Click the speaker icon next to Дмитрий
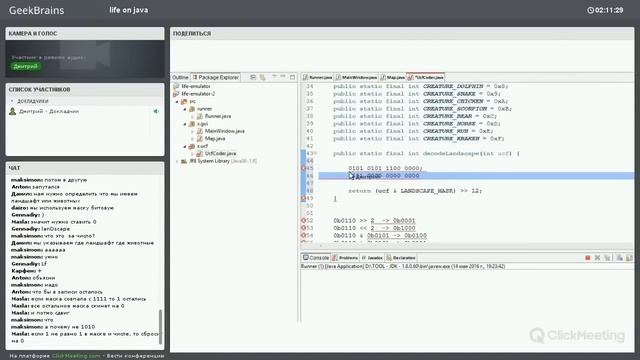Image resolution: width=640 pixels, height=360 pixels. tap(156, 111)
